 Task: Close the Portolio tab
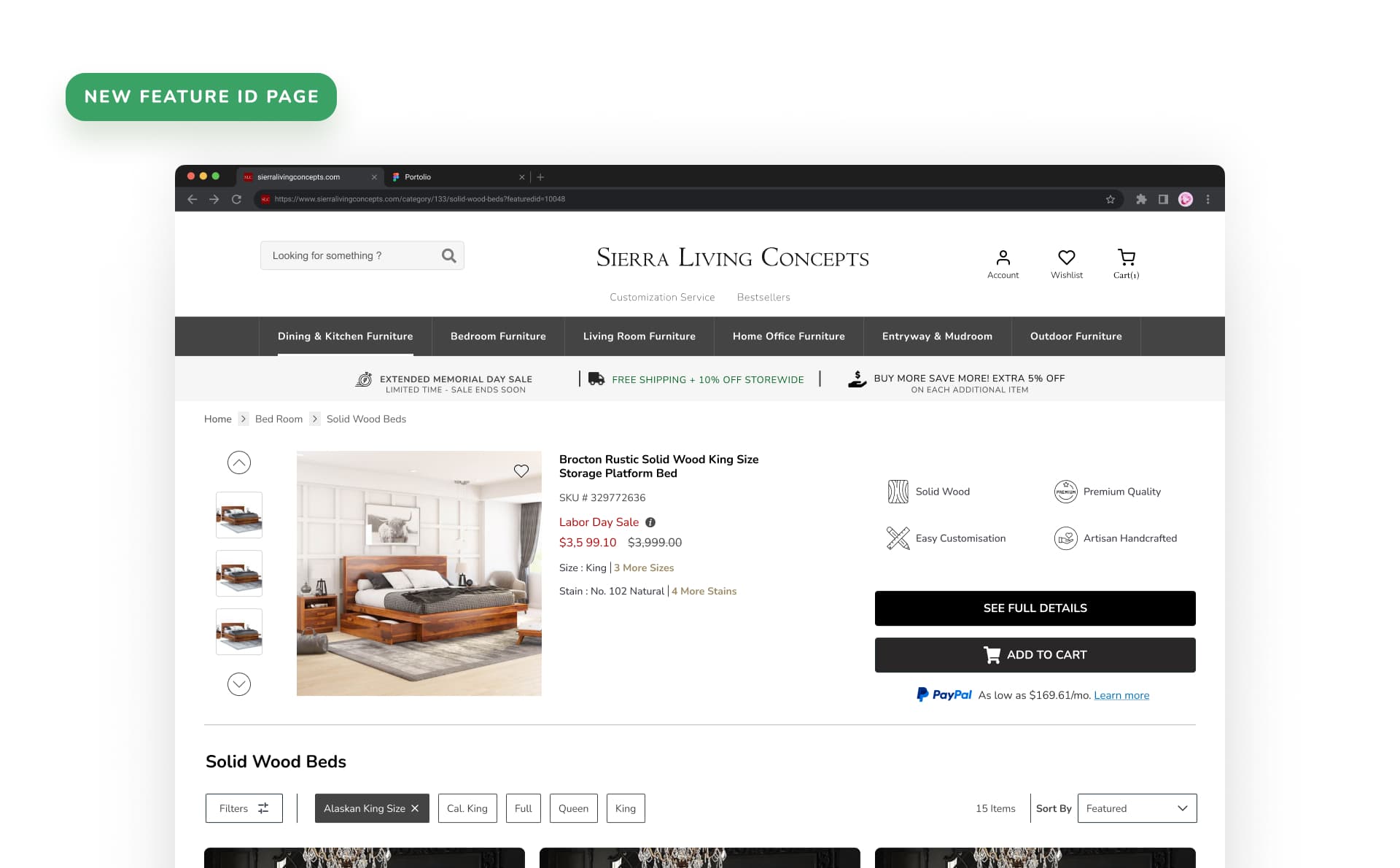click(522, 177)
